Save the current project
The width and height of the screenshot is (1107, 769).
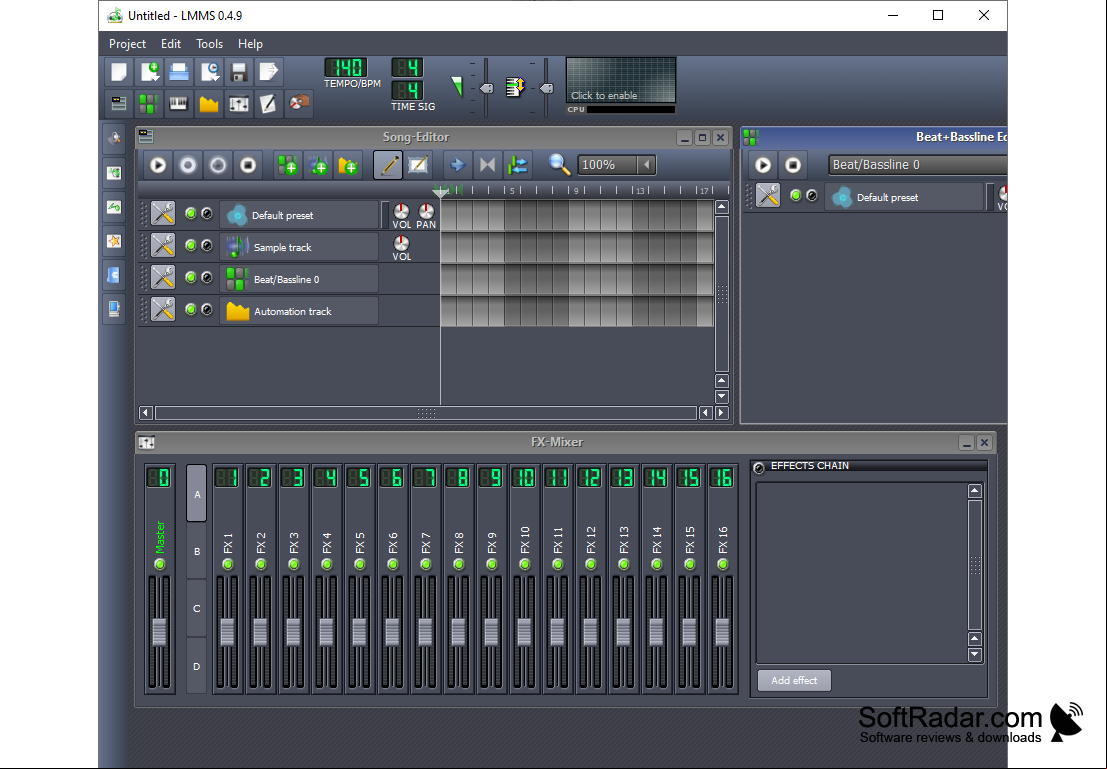tap(239, 72)
